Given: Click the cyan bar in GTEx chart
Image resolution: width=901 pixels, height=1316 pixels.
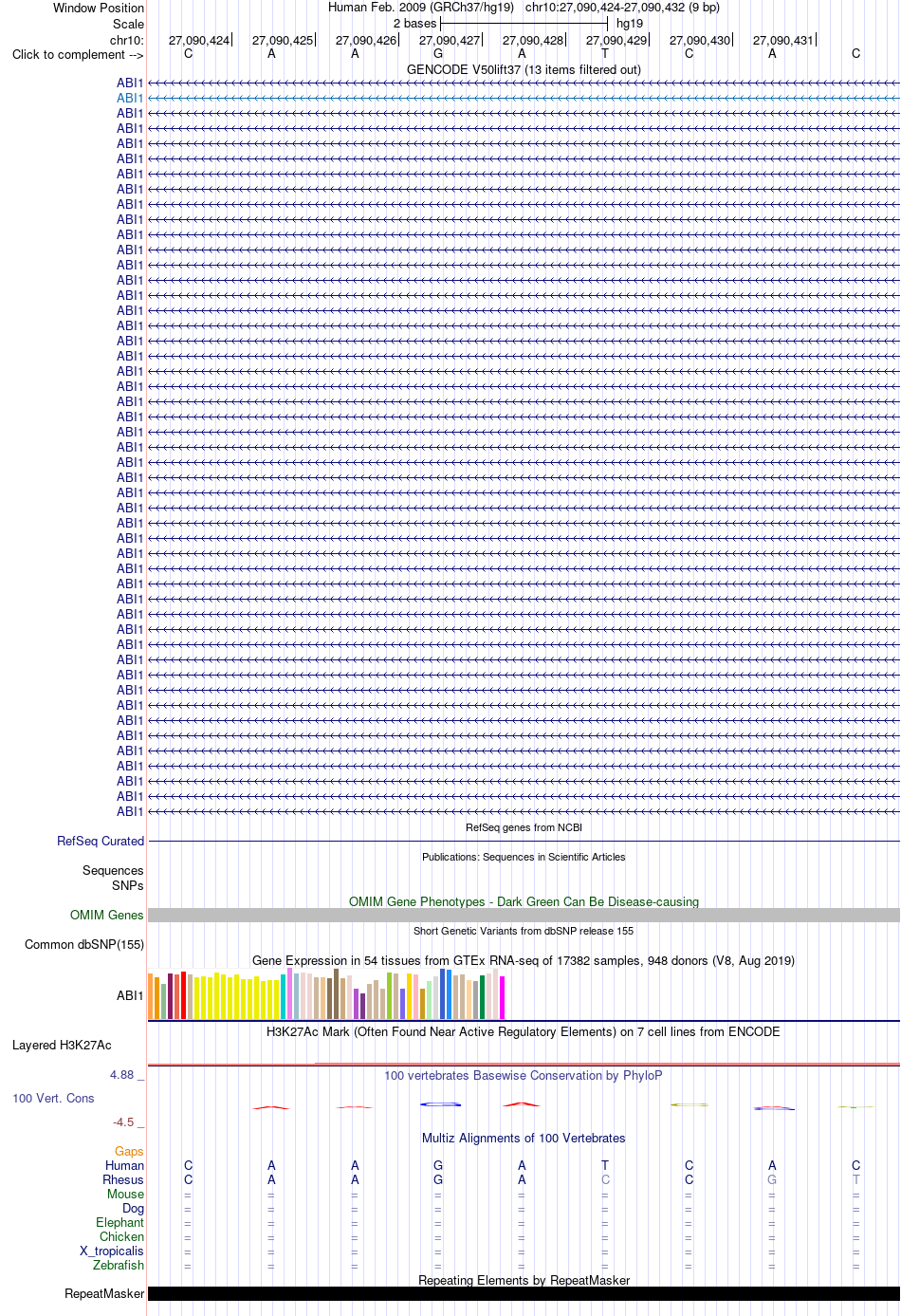Looking at the screenshot, I should coord(283,996).
